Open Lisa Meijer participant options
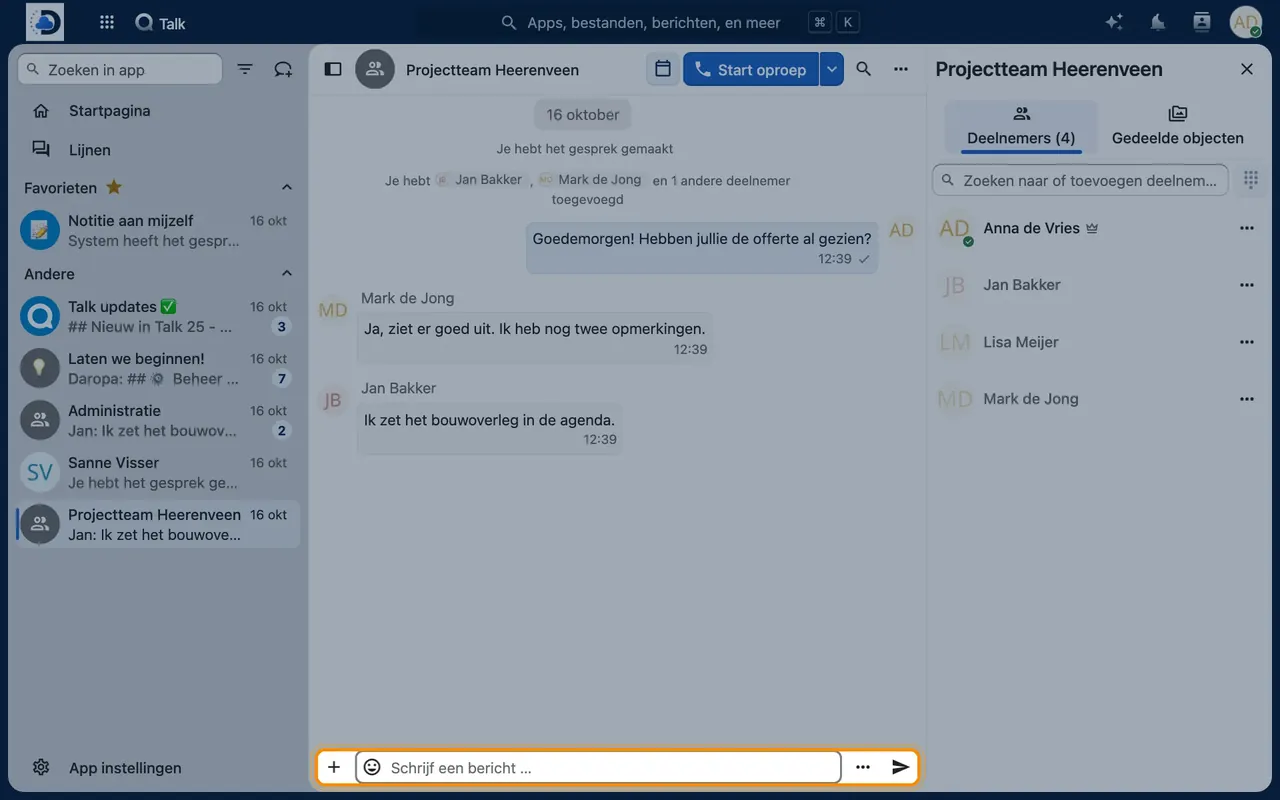The height and width of the screenshot is (800, 1280). pos(1247,342)
